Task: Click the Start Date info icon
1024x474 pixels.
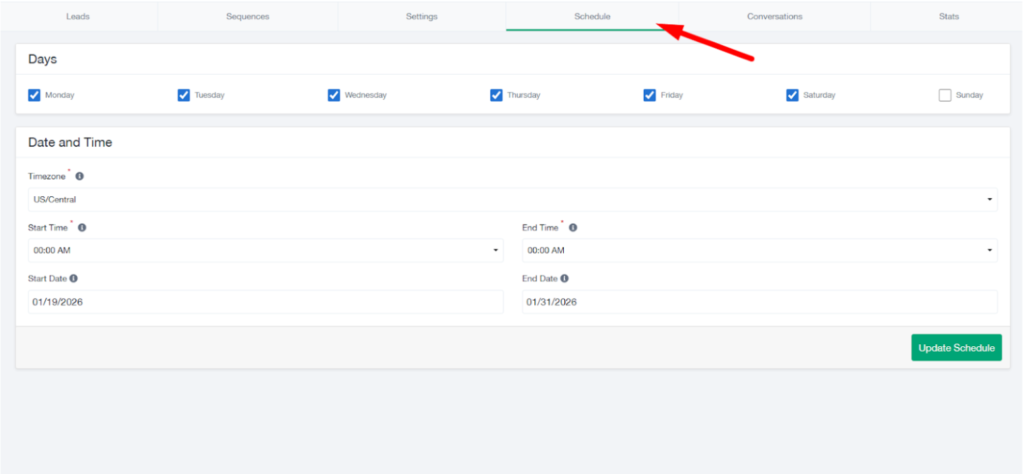Action: pos(74,279)
